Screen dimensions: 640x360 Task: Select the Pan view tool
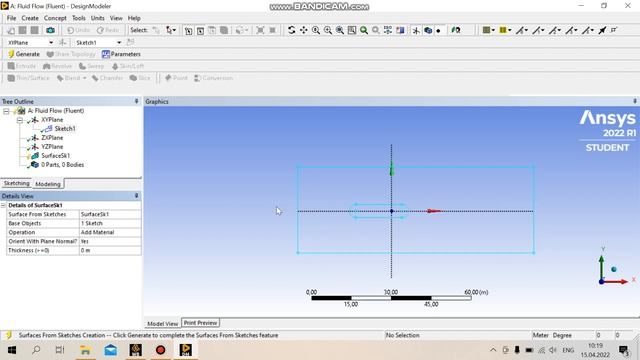pyautogui.click(x=304, y=30)
